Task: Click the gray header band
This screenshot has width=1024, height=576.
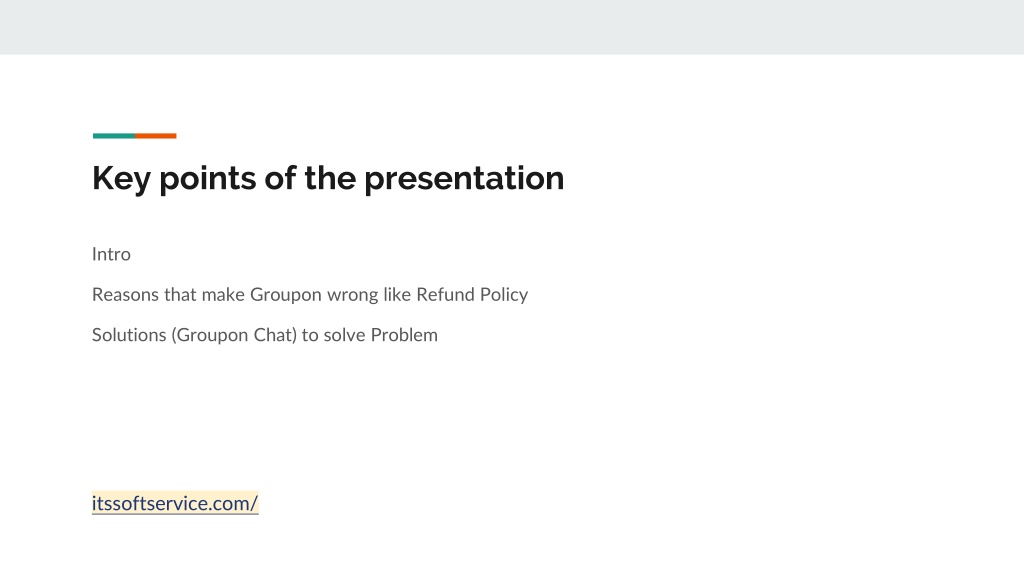Action: click(512, 27)
